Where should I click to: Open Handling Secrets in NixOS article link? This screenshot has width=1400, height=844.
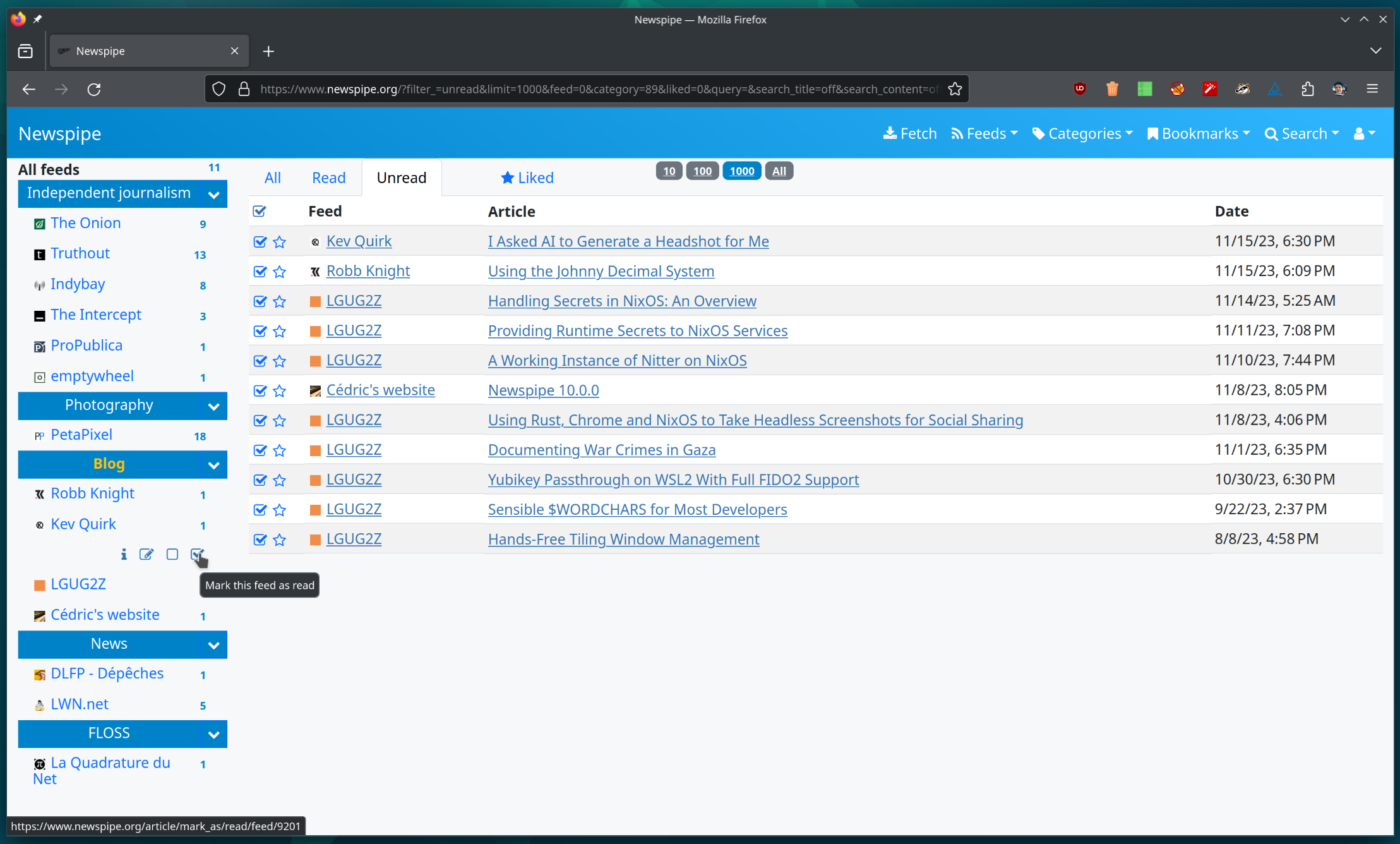coord(622,301)
